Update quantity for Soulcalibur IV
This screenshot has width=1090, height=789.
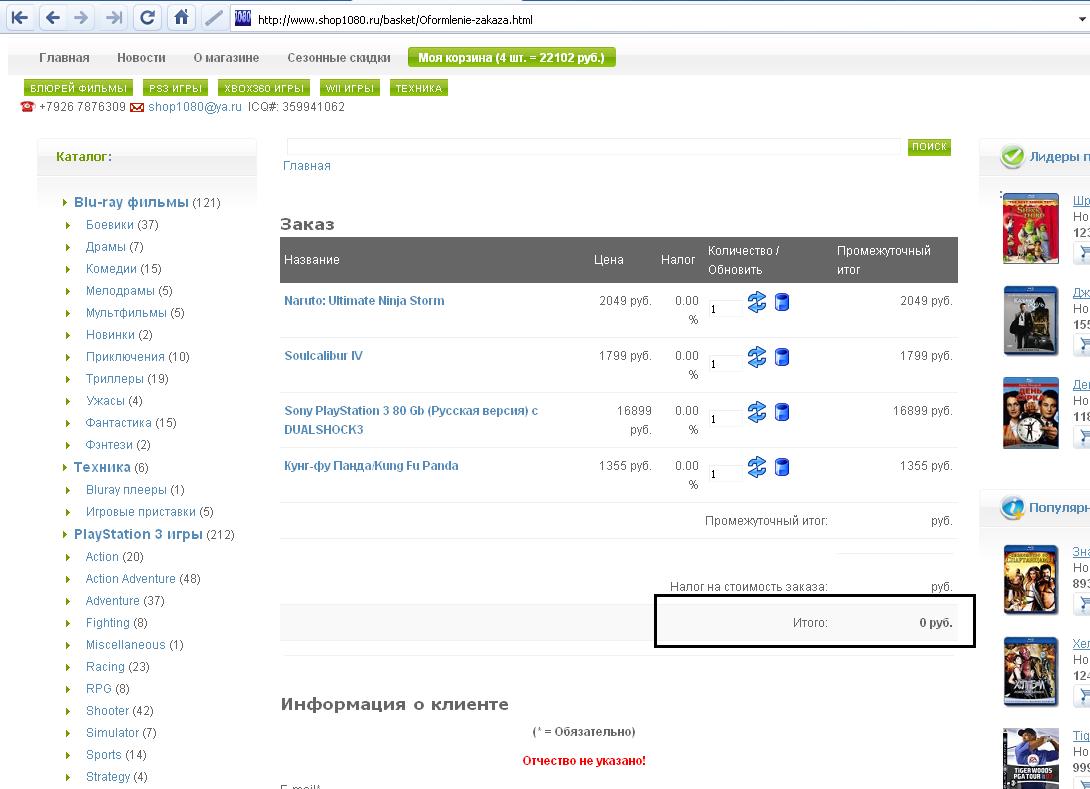point(756,357)
